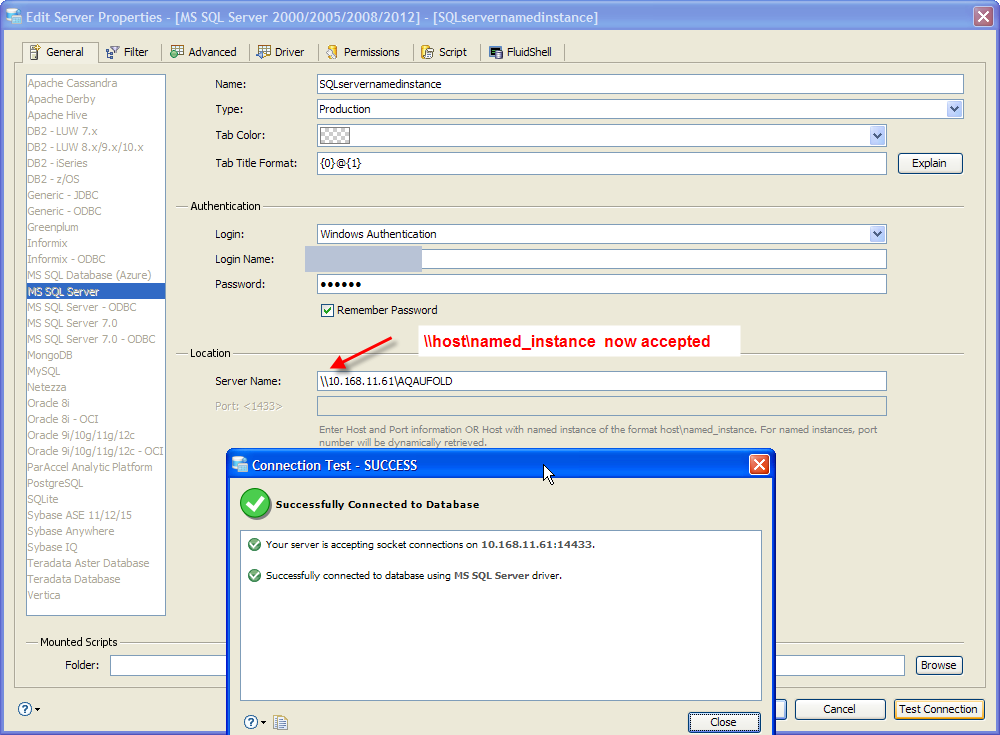Select Generic - ODBC entry
This screenshot has width=1000, height=735.
click(x=64, y=211)
